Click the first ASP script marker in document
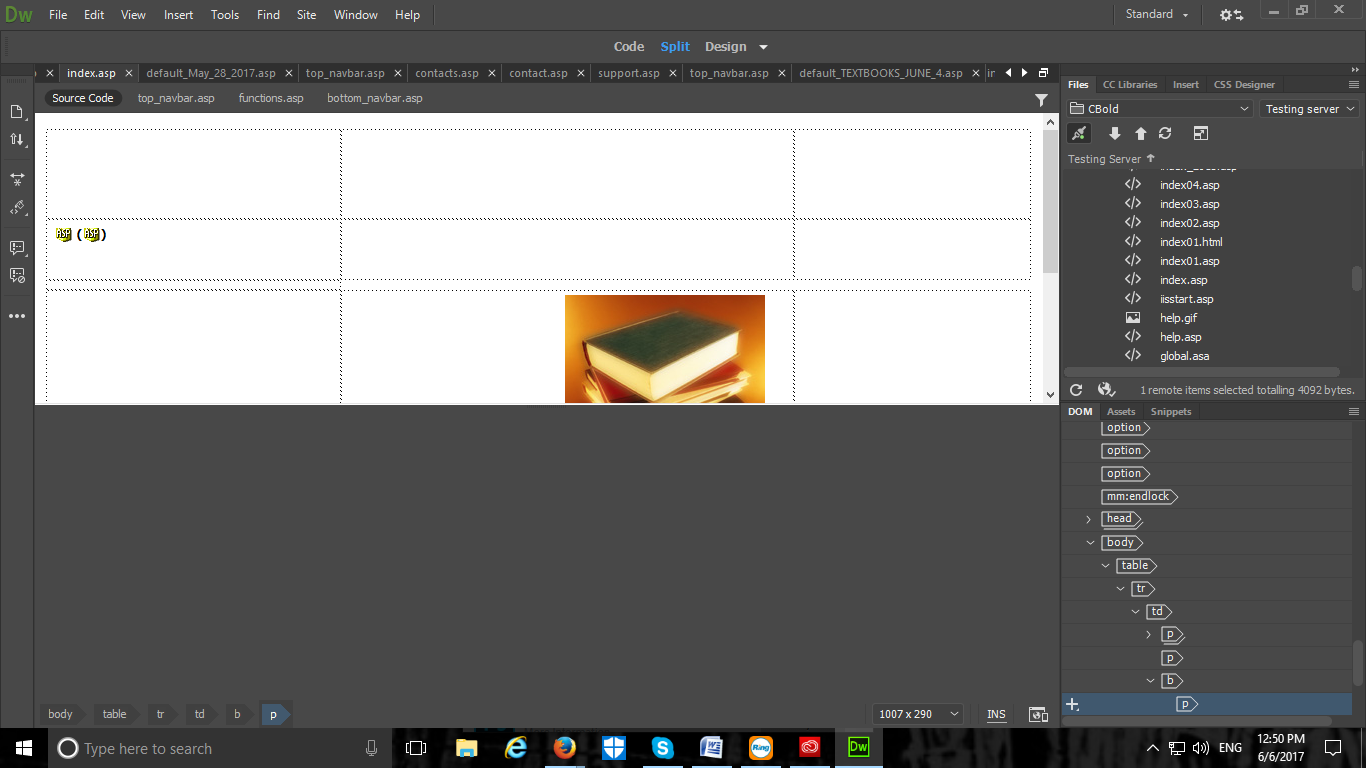 pos(64,234)
